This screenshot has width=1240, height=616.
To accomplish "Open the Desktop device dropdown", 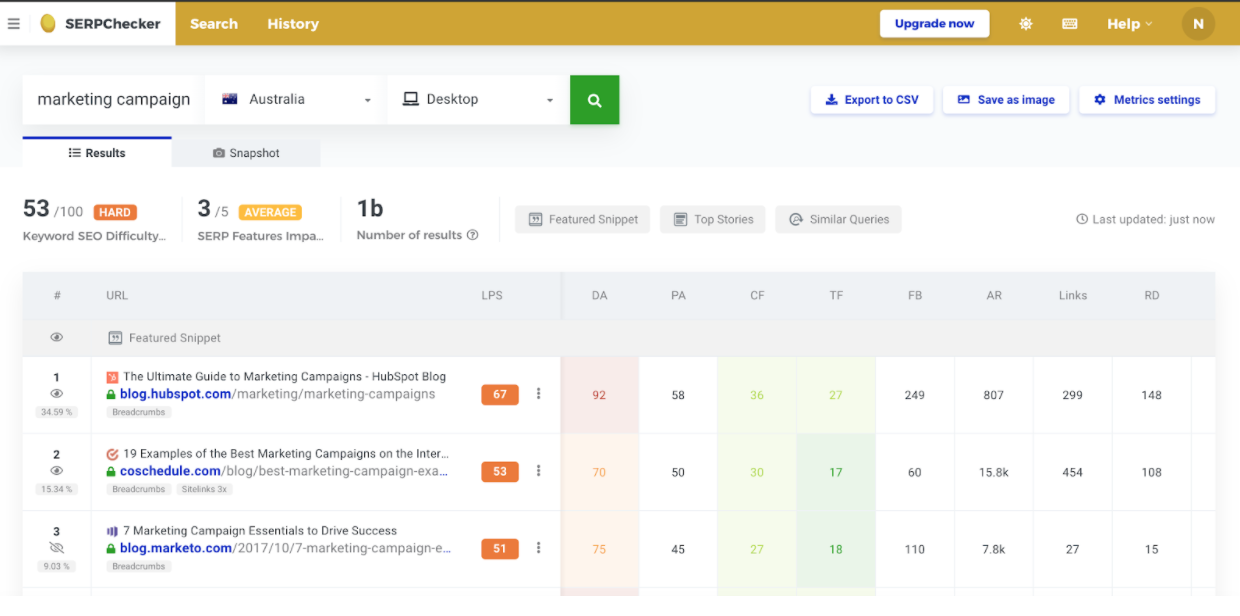I will point(478,100).
